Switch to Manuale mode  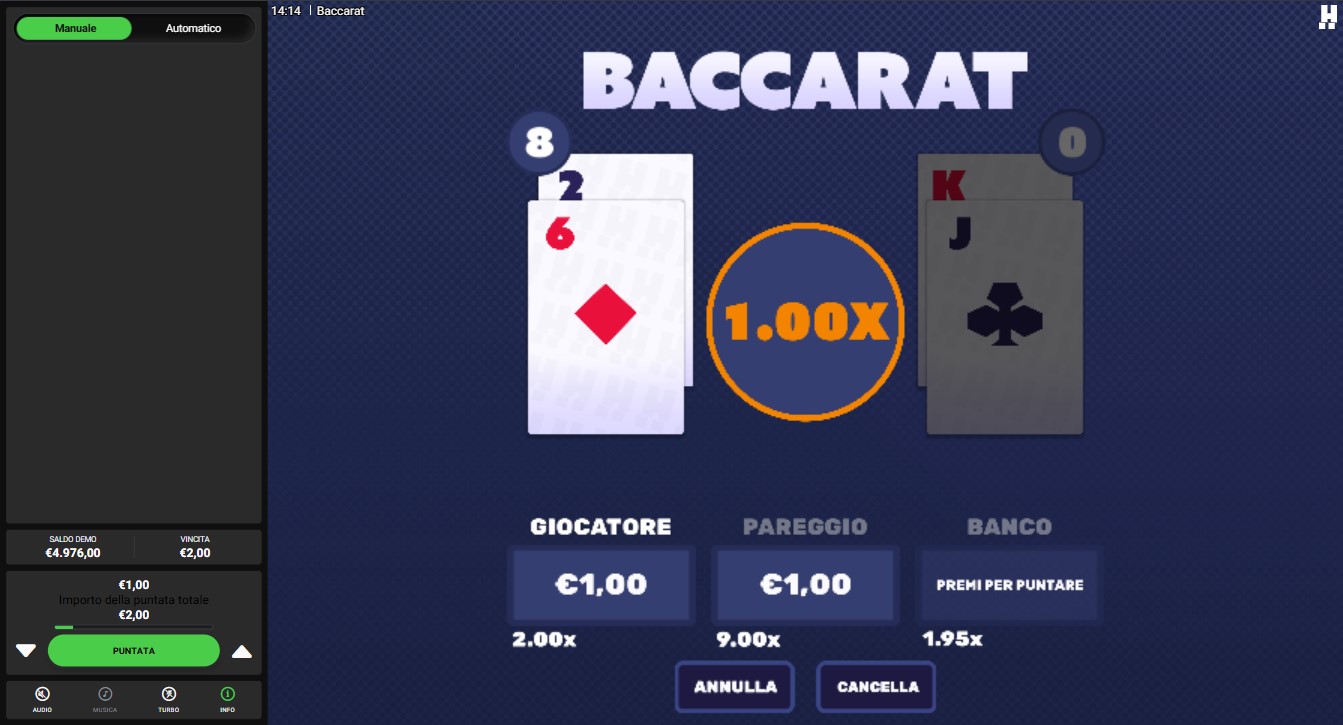(75, 28)
